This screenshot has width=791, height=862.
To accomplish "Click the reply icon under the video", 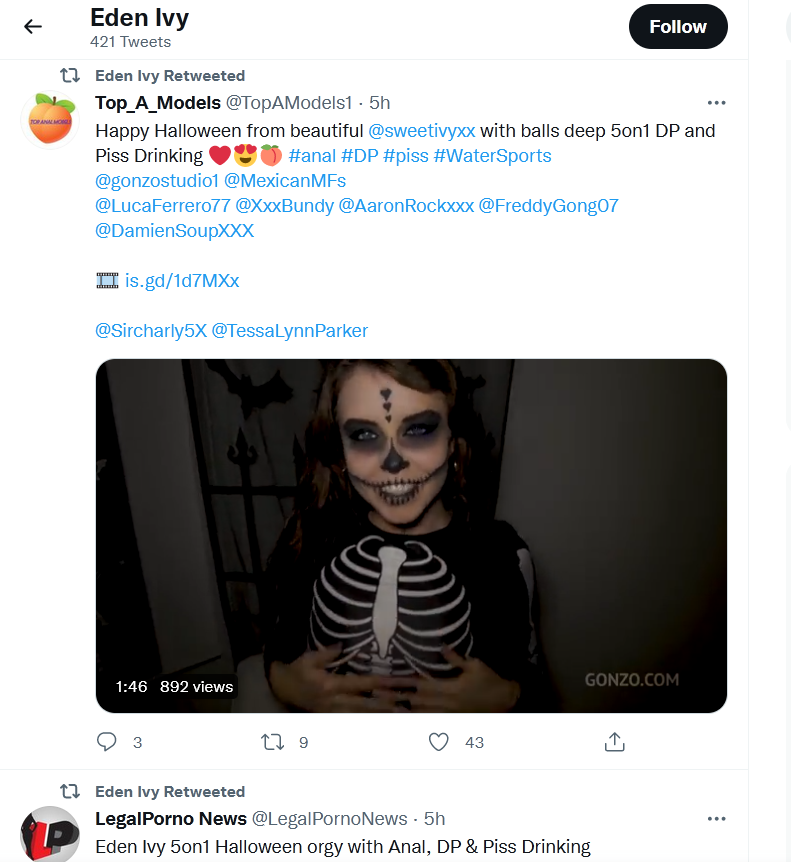I will (107, 742).
